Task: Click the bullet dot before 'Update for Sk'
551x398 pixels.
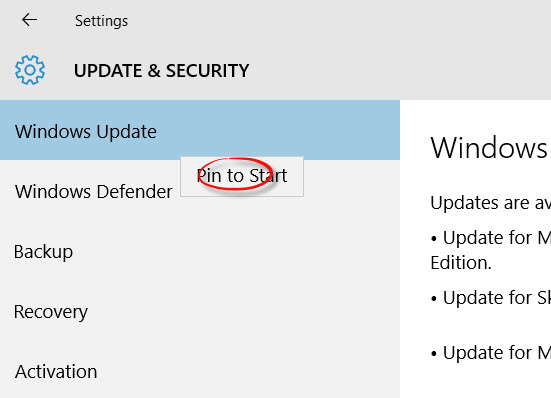Action: pos(434,299)
